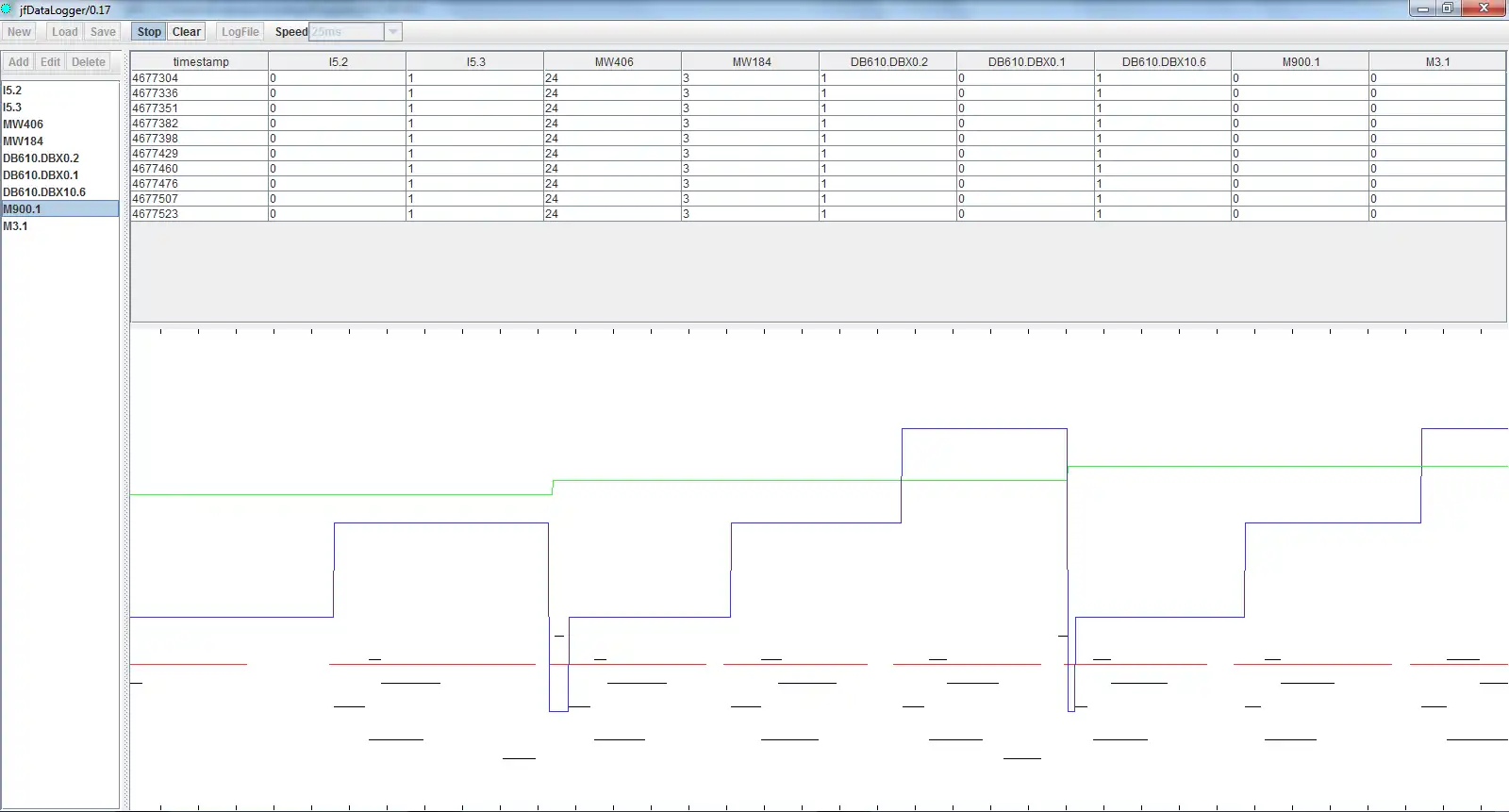Viewport: 1509px width, 812px height.
Task: Click the Save button
Action: 103,32
